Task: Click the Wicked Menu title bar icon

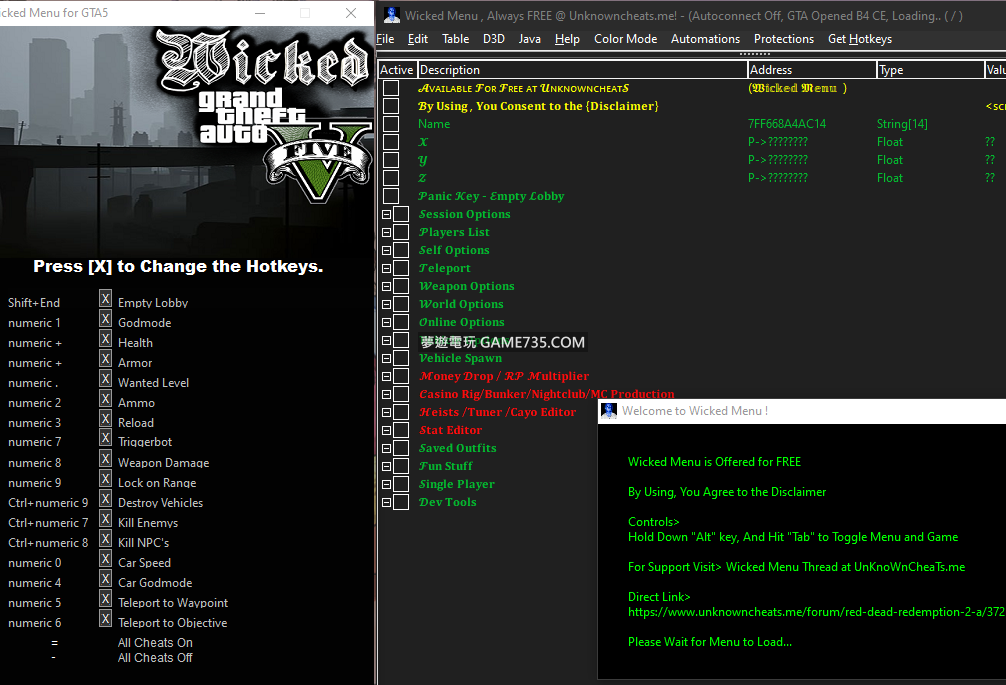Action: point(392,15)
